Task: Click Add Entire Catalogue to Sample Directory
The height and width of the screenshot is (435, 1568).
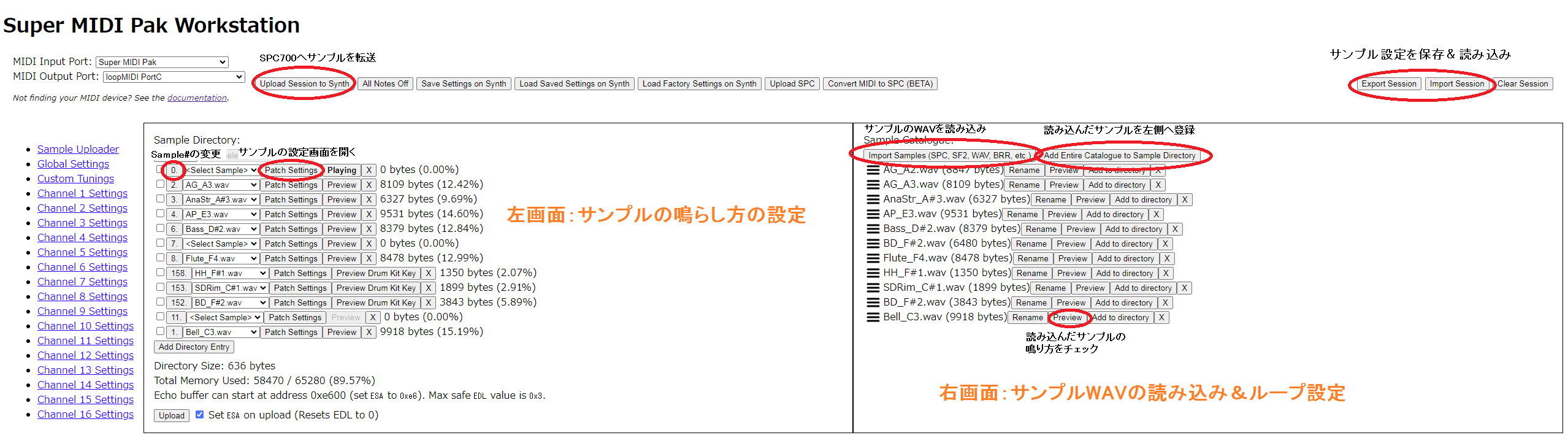Action: pyautogui.click(x=1120, y=155)
